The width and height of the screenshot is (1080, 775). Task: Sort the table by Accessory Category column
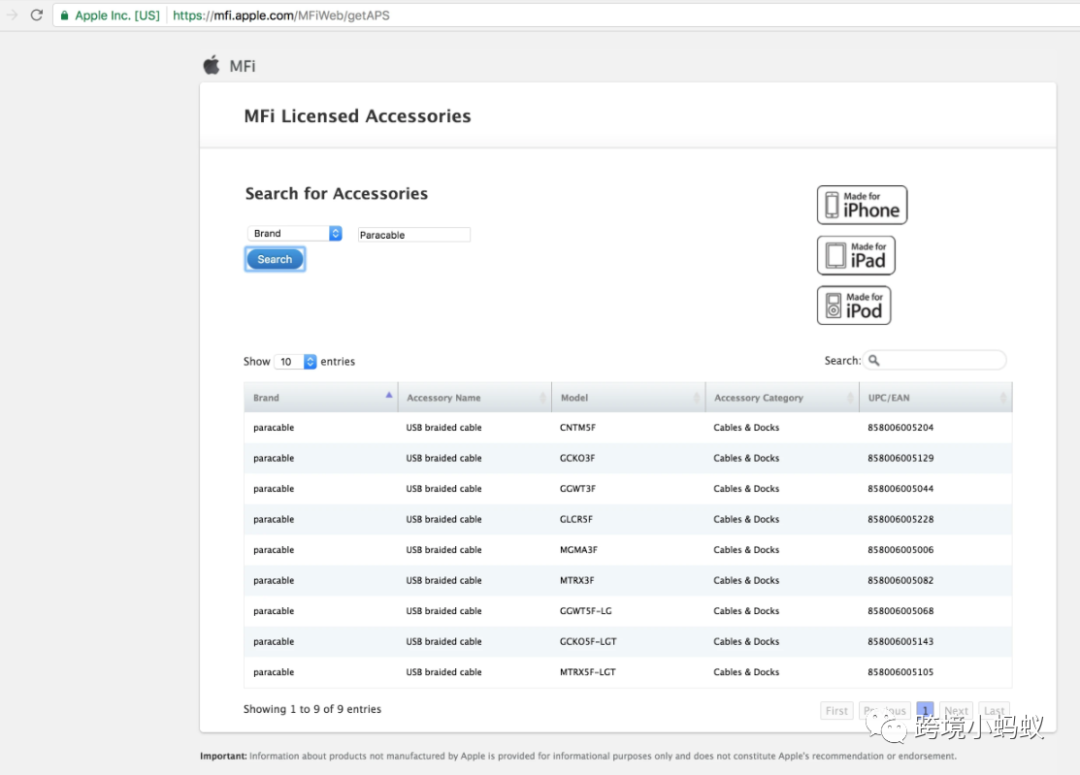pyautogui.click(x=782, y=397)
